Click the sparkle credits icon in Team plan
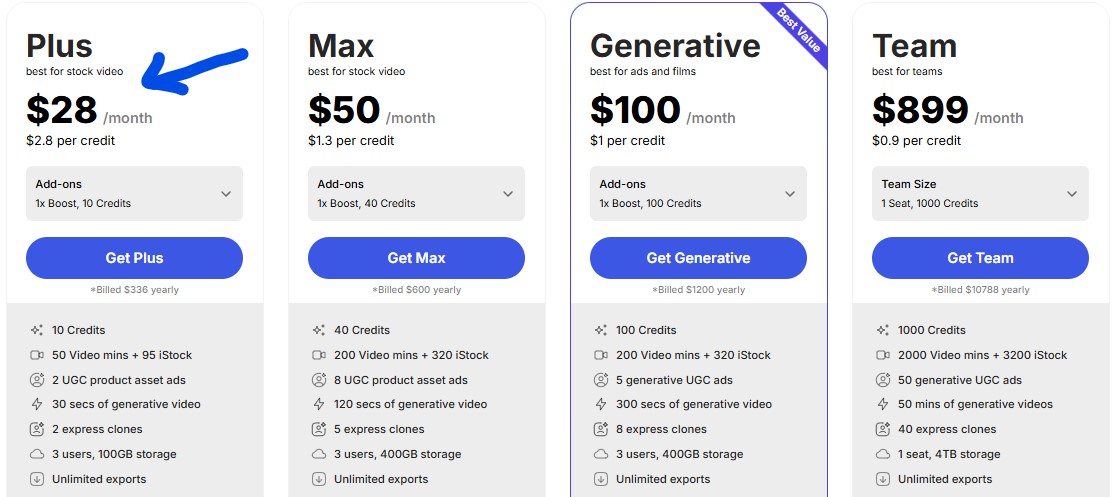The width and height of the screenshot is (1116, 497). coord(884,330)
